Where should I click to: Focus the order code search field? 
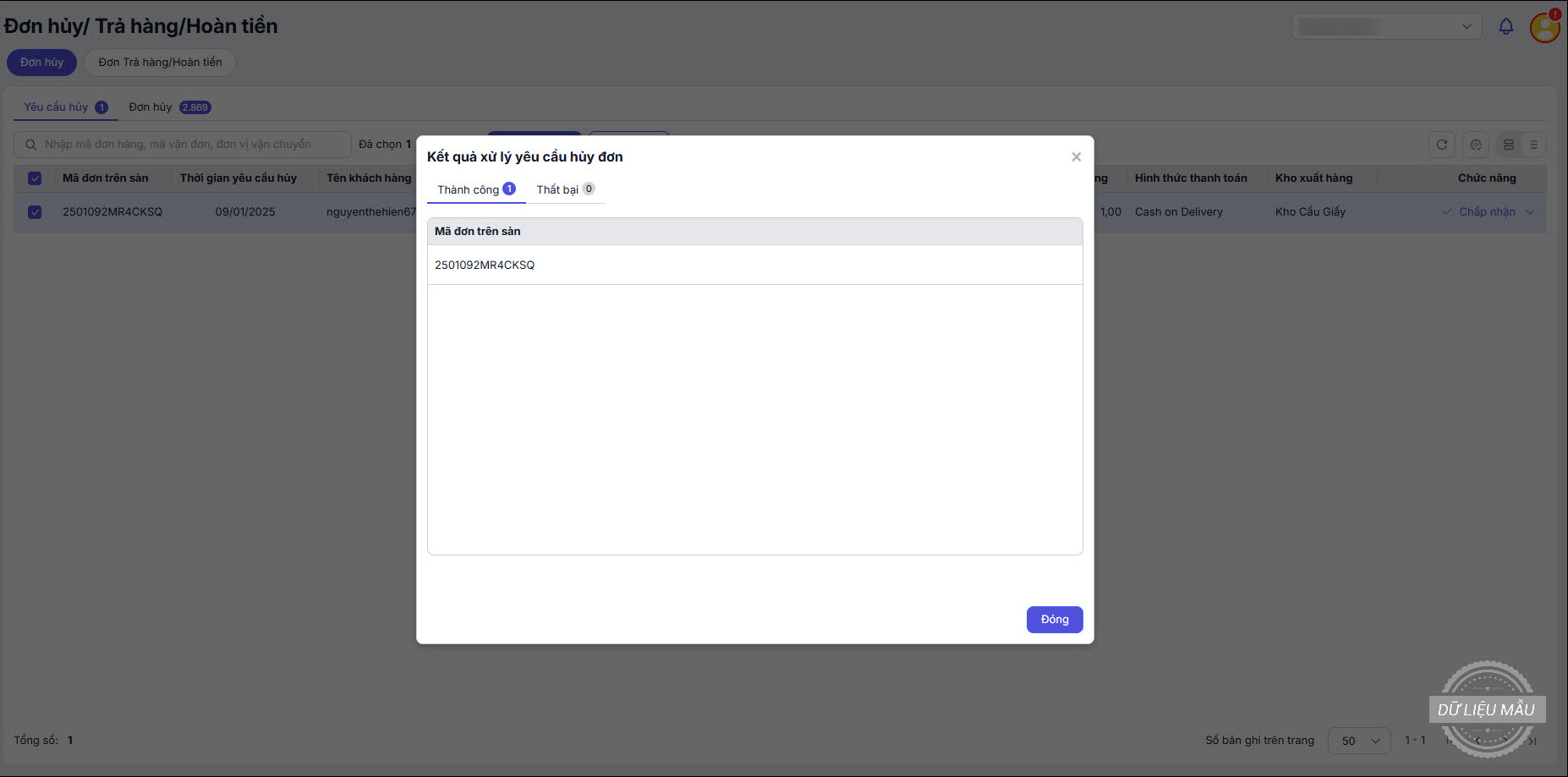[182, 145]
